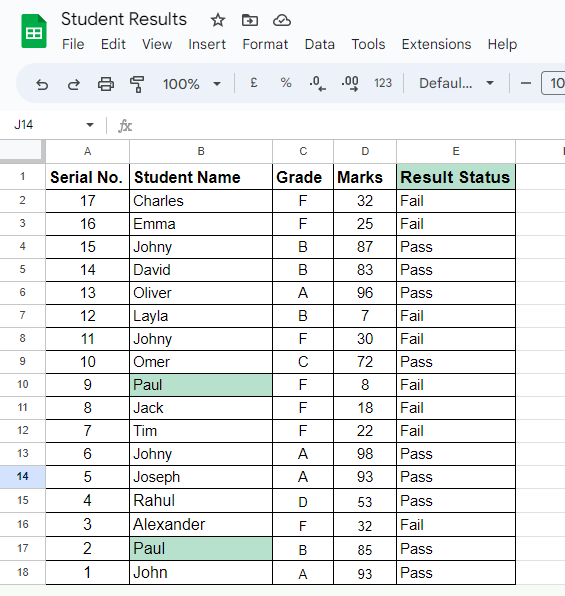Image resolution: width=565 pixels, height=596 pixels.
Task: Click increase decimal places icon
Action: pos(350,83)
